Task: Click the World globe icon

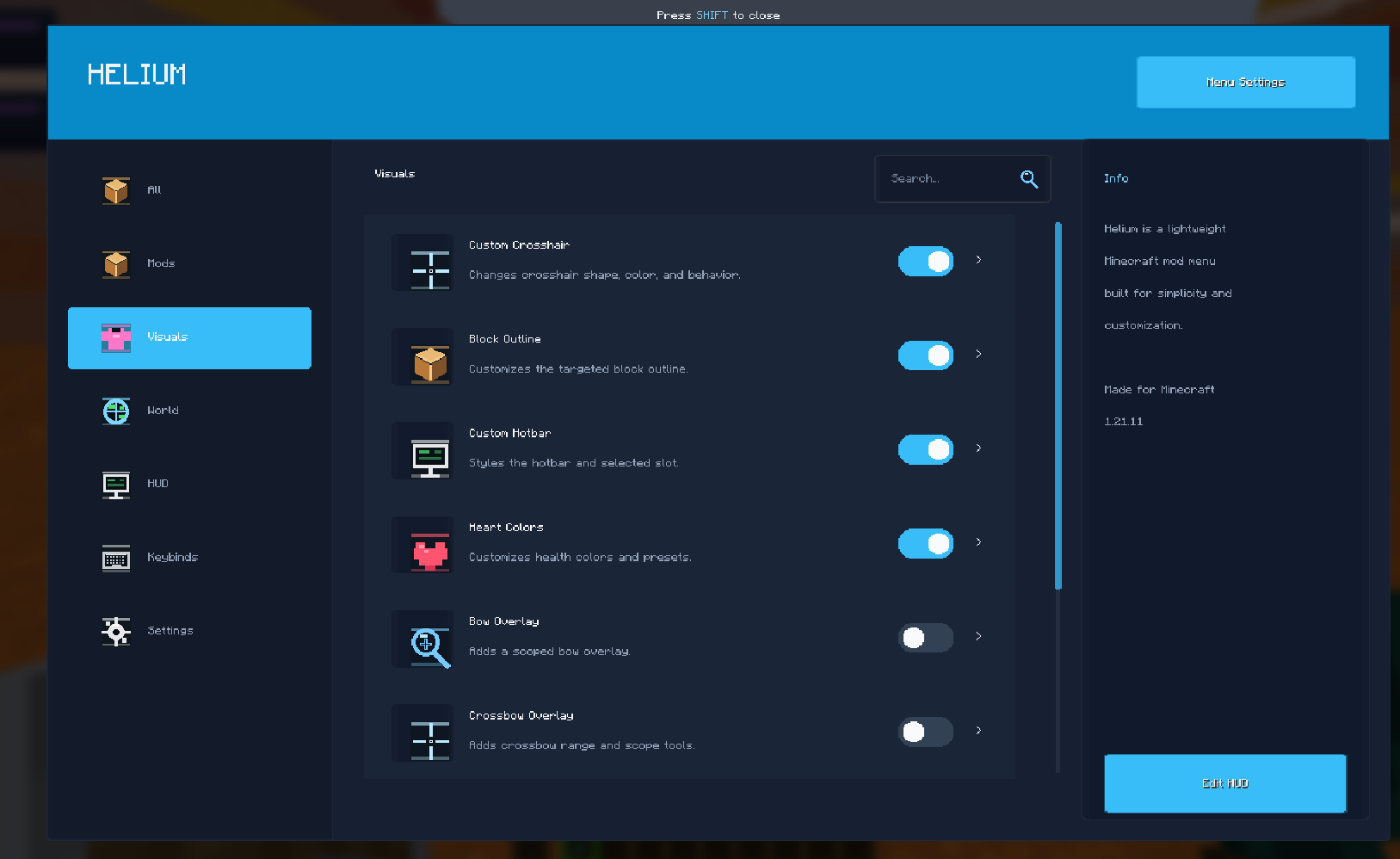Action: coord(116,411)
